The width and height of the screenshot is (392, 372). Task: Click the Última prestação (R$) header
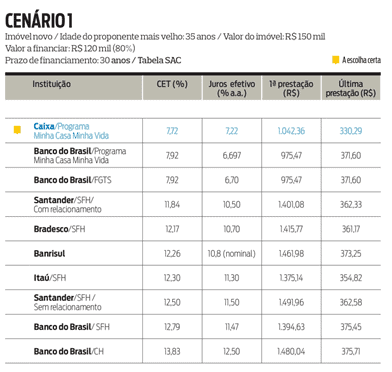coord(351,88)
